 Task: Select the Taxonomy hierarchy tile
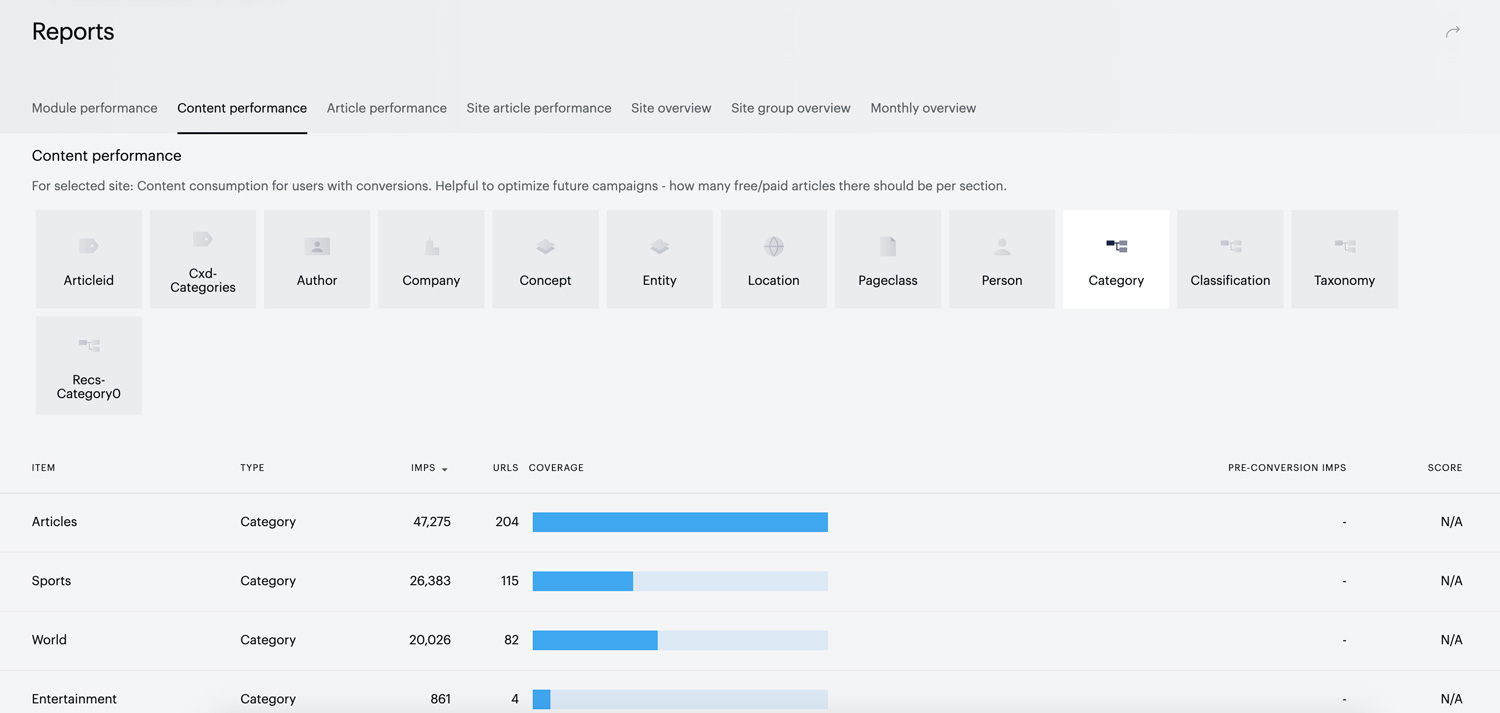point(1345,259)
